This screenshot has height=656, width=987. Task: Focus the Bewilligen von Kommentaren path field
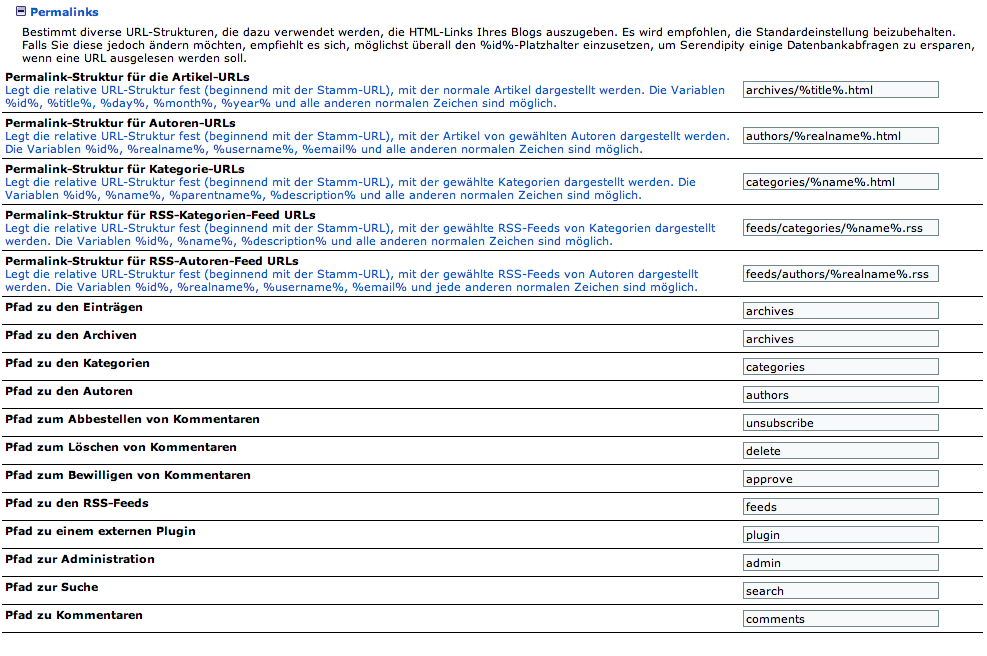click(840, 479)
